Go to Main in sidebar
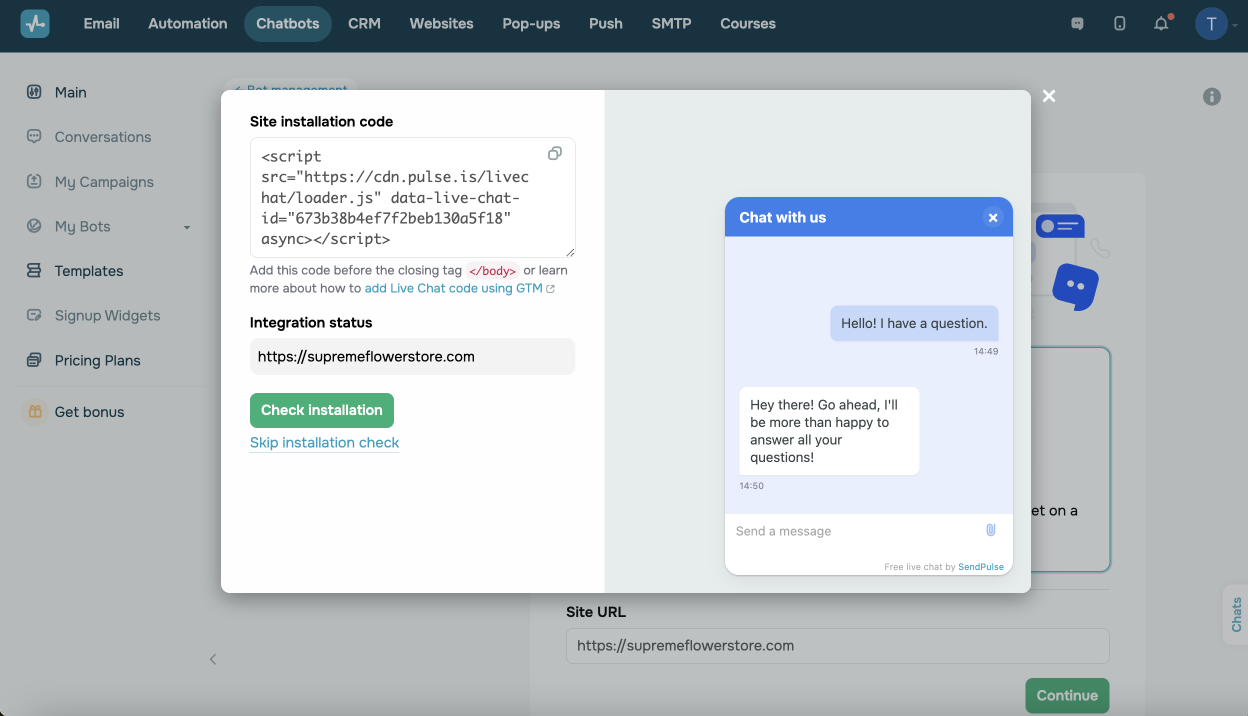This screenshot has width=1248, height=716. 71,92
